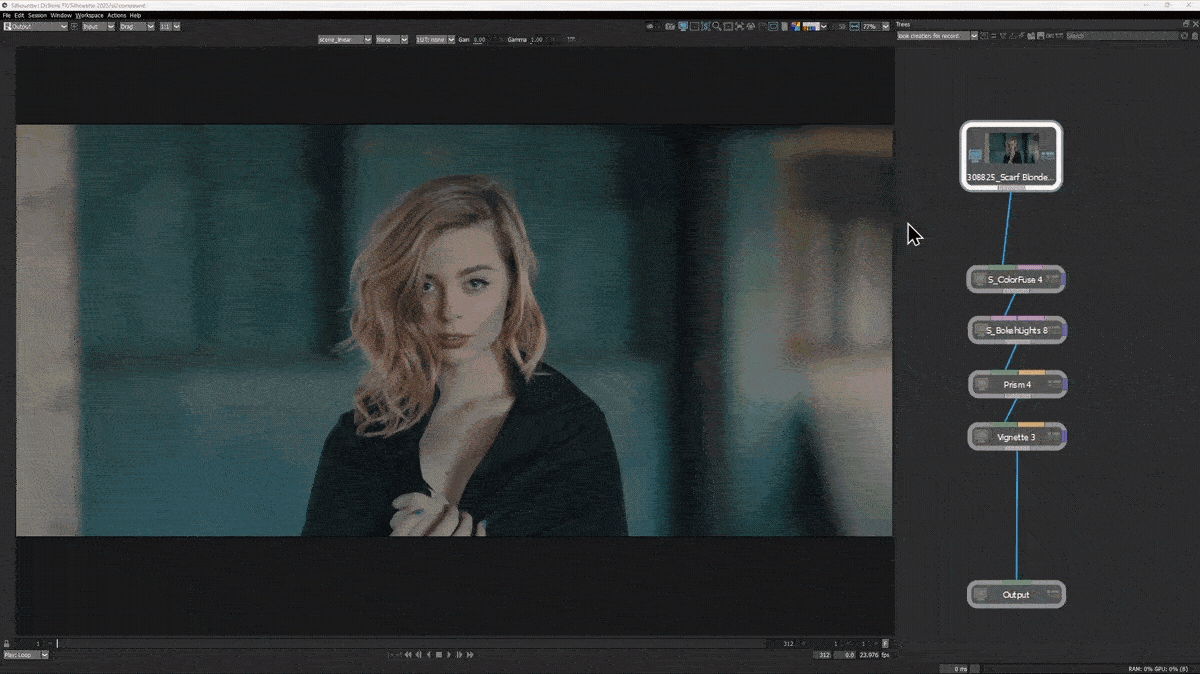This screenshot has width=1200, height=674.
Task: Open the Workspace menu
Action: [89, 15]
